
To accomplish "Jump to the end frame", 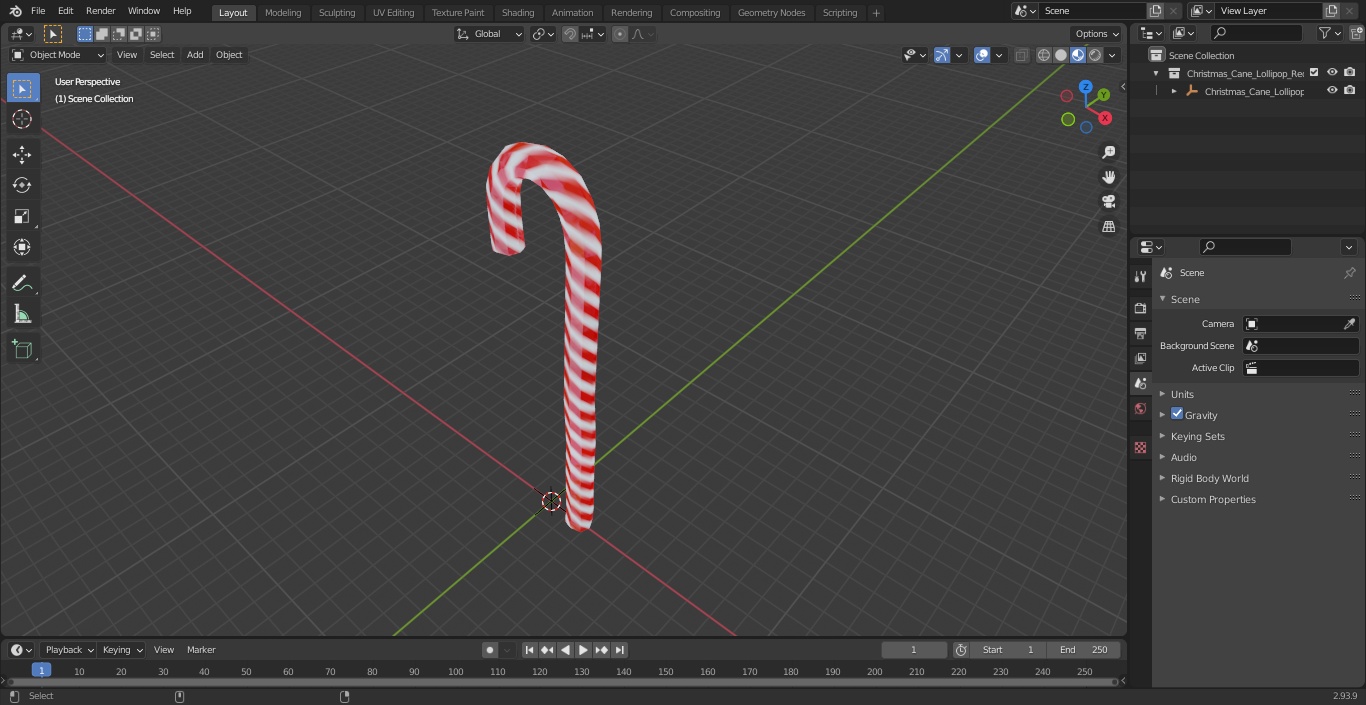I will (x=620, y=650).
